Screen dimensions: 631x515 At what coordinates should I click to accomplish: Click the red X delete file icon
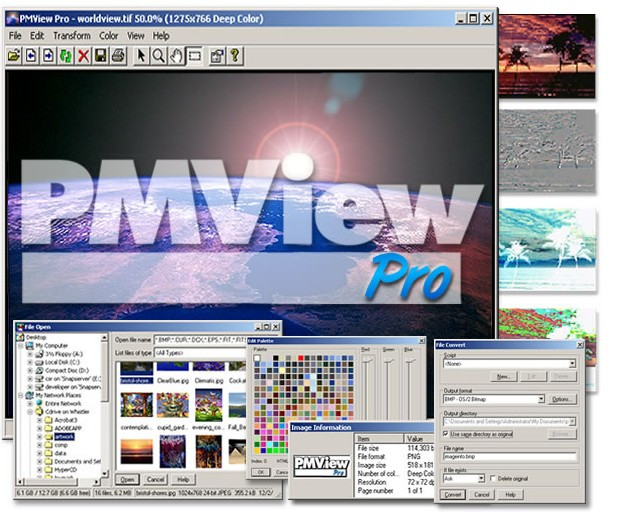83,56
